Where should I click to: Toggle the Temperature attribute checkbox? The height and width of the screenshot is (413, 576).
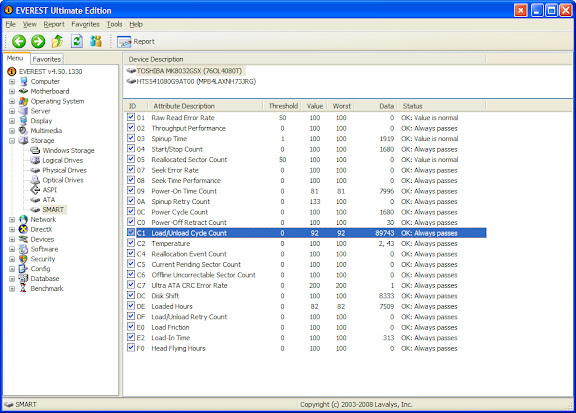(131, 243)
